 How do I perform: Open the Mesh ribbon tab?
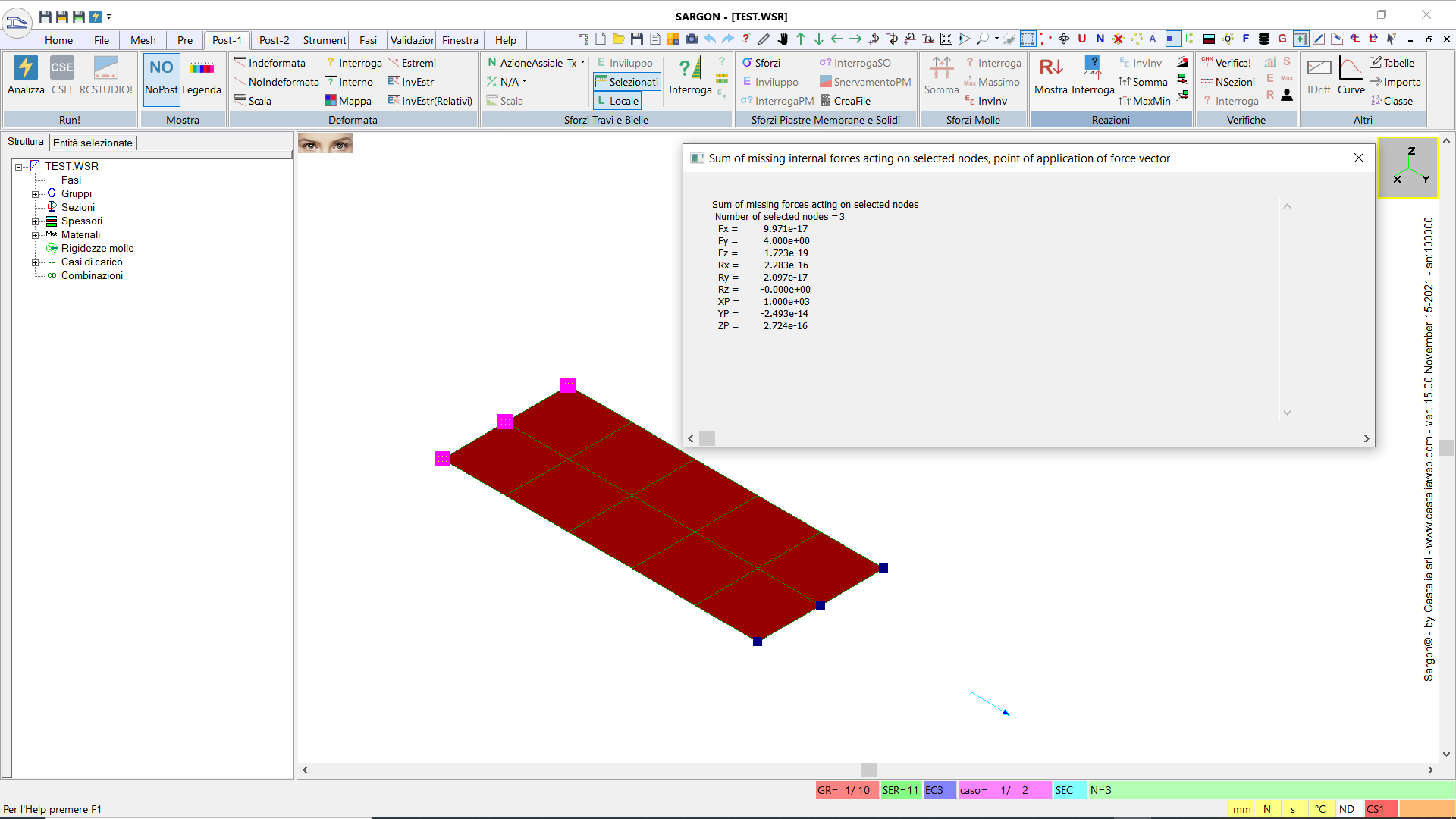click(x=143, y=40)
